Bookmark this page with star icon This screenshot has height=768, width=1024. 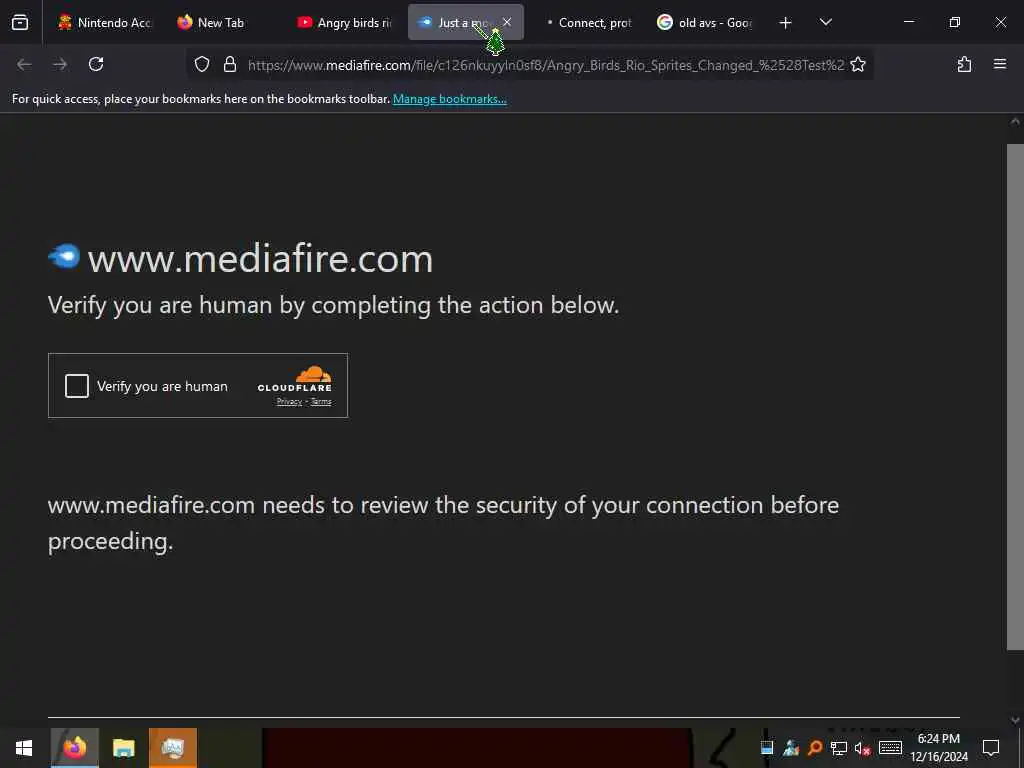point(858,64)
